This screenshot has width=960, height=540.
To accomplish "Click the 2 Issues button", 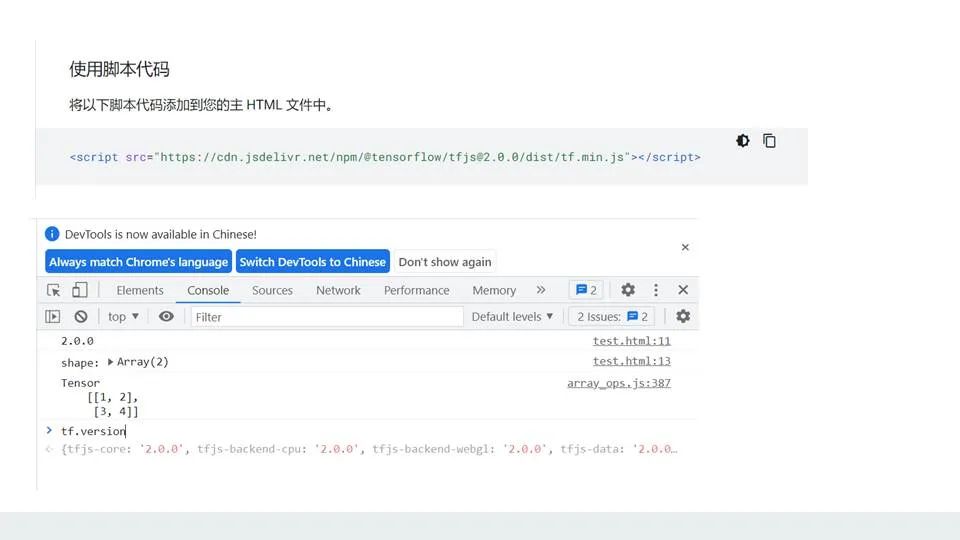I will coord(612,317).
